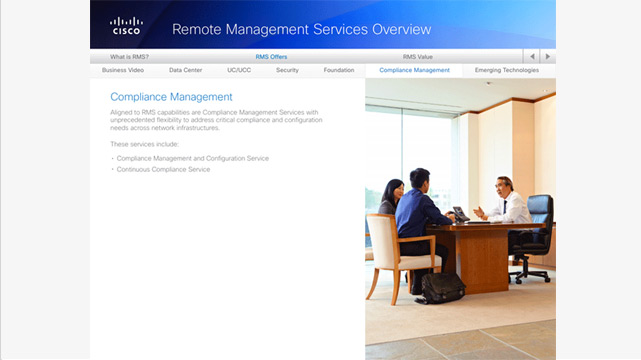The width and height of the screenshot is (641, 360).
Task: Open the Security tab
Action: [x=287, y=70]
